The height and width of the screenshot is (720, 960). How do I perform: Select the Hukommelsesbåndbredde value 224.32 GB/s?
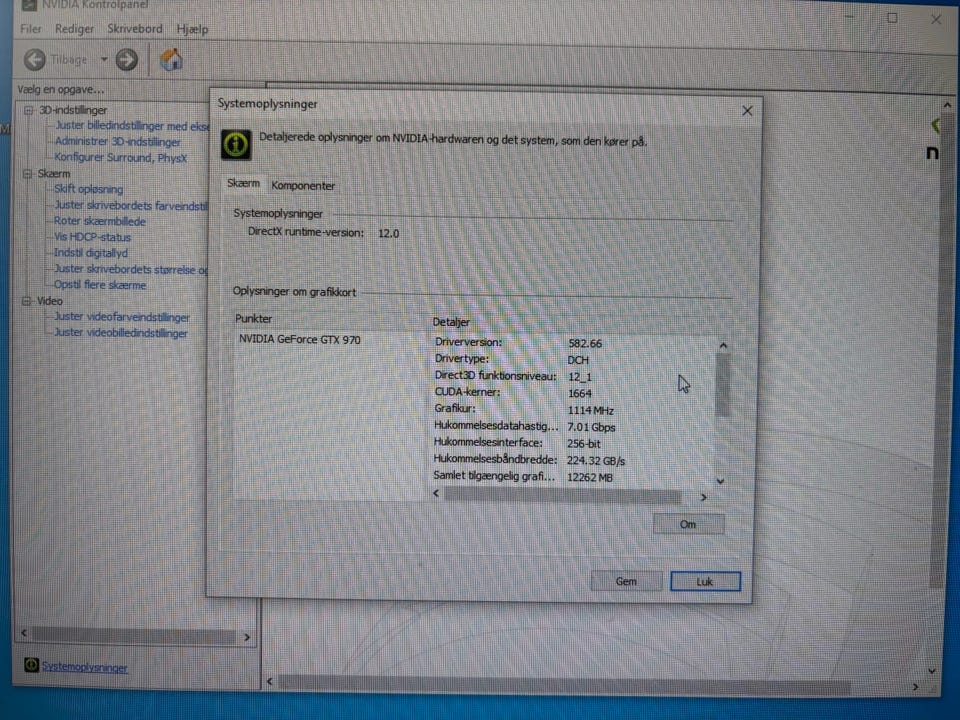click(x=596, y=461)
